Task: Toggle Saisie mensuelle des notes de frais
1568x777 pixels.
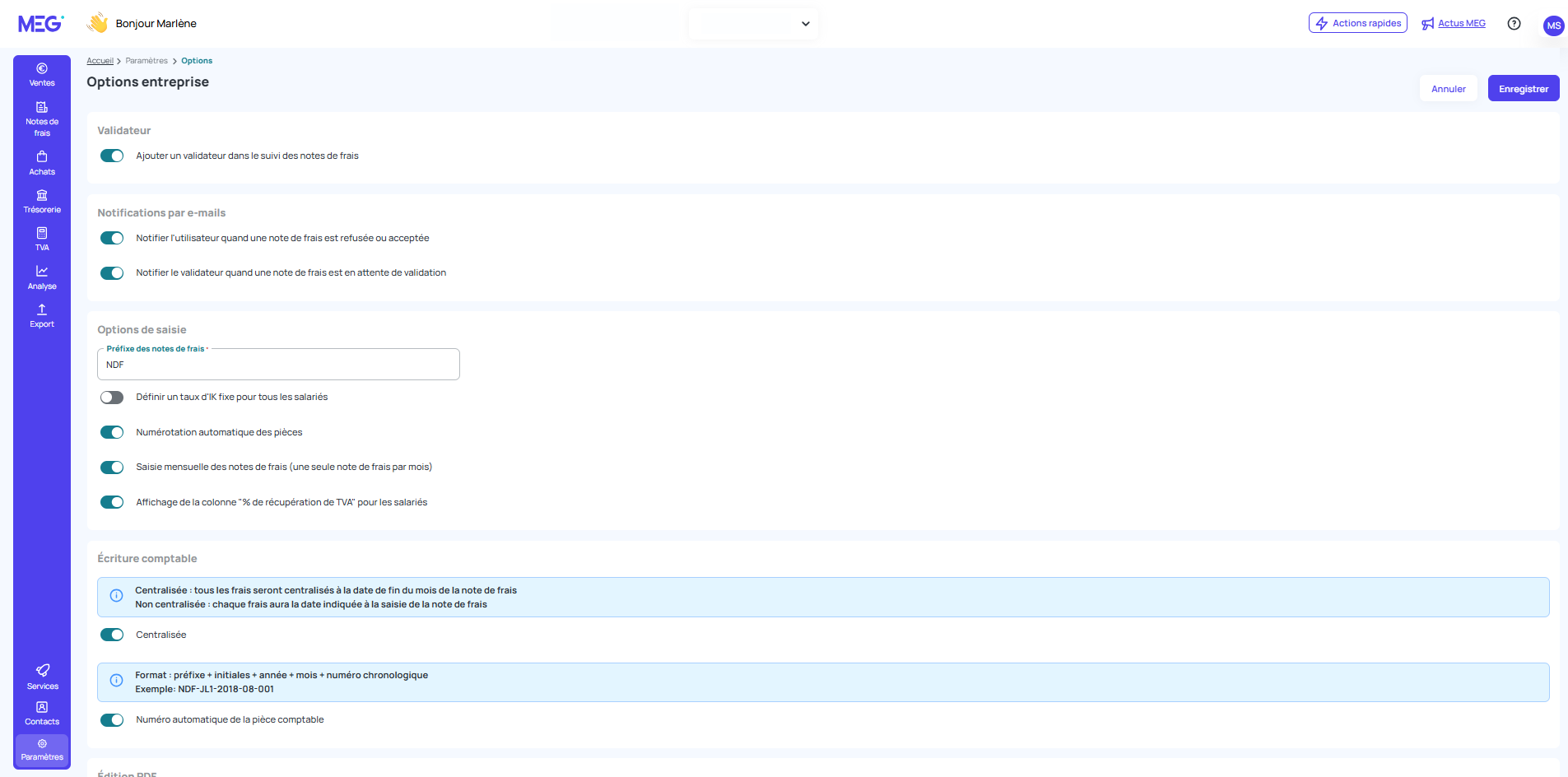Action: [x=112, y=468]
